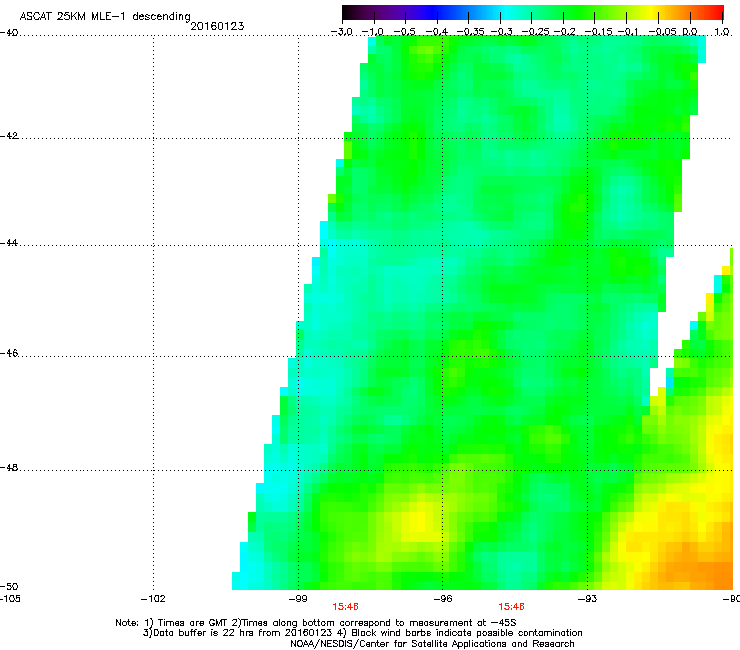Click the latitude label -50
The height and width of the screenshot is (650, 740).
pyautogui.click(x=9, y=587)
